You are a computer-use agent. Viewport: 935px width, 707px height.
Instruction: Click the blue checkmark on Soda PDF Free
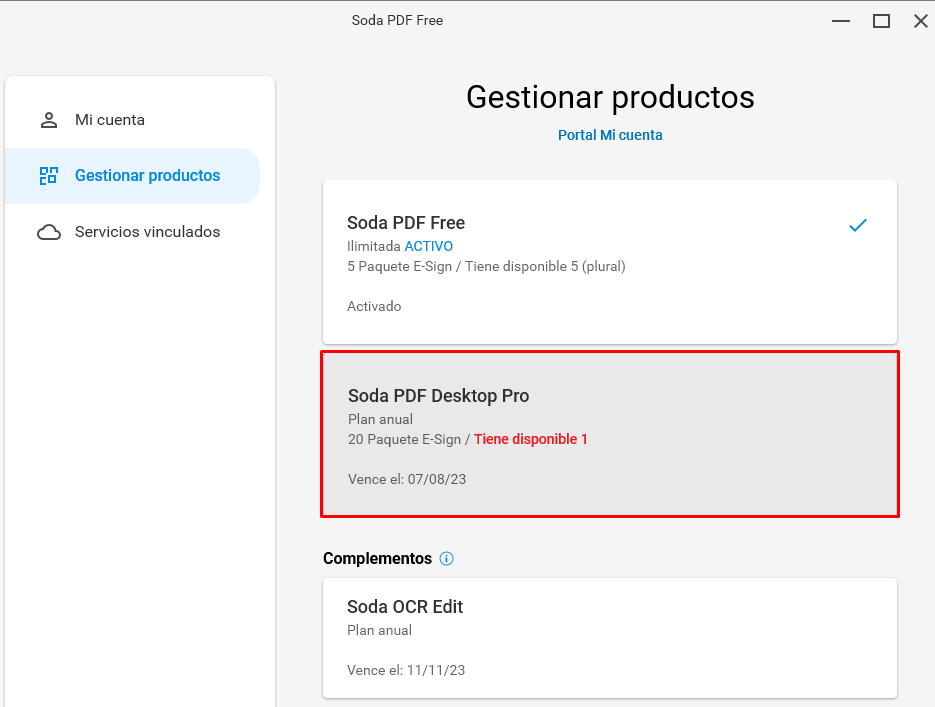pos(857,225)
